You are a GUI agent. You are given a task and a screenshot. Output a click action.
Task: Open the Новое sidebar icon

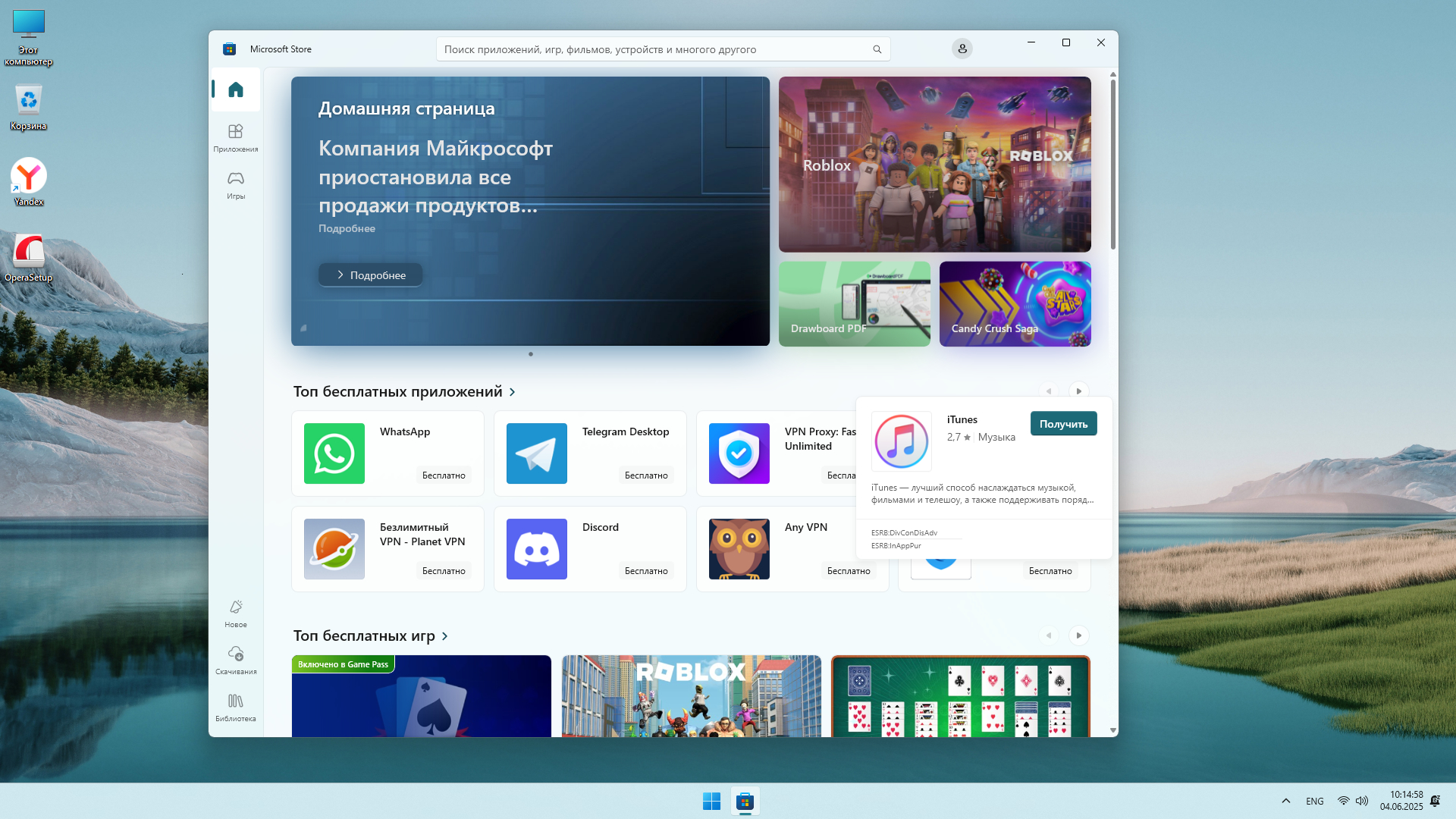tap(236, 613)
